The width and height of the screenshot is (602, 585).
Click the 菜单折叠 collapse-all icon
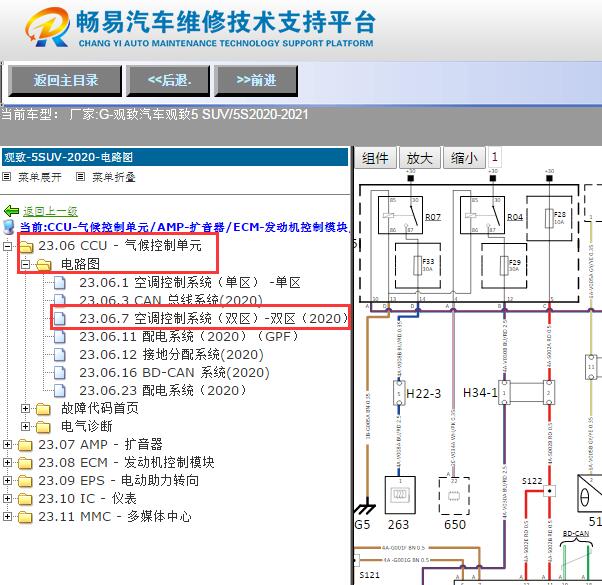click(x=80, y=177)
